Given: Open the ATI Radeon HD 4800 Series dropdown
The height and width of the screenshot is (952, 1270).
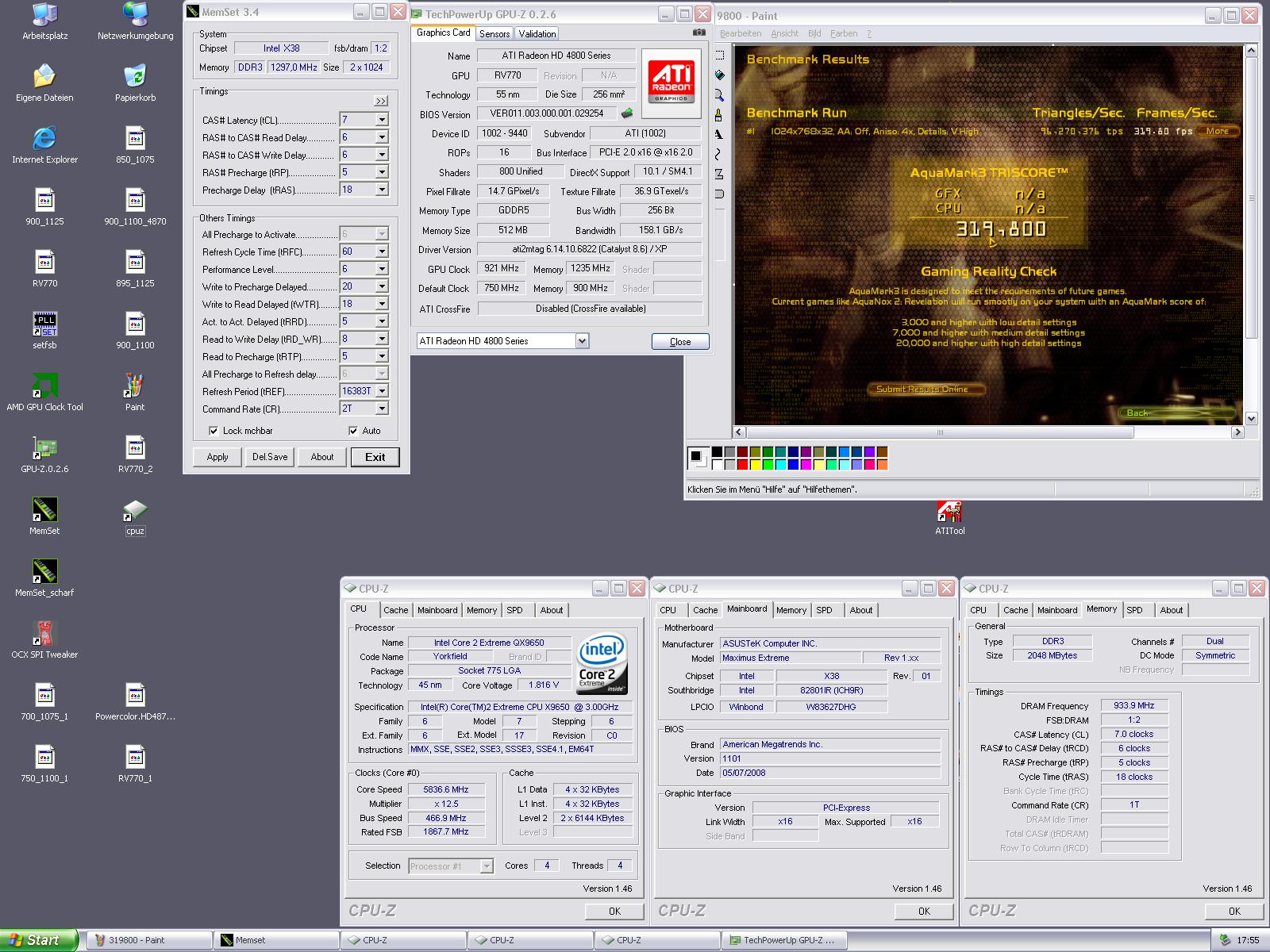Looking at the screenshot, I should tap(582, 341).
